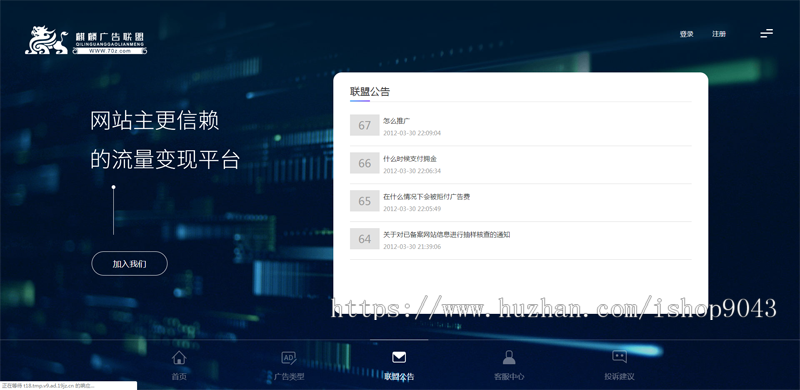Click the AD ad-types icon

[x=289, y=358]
